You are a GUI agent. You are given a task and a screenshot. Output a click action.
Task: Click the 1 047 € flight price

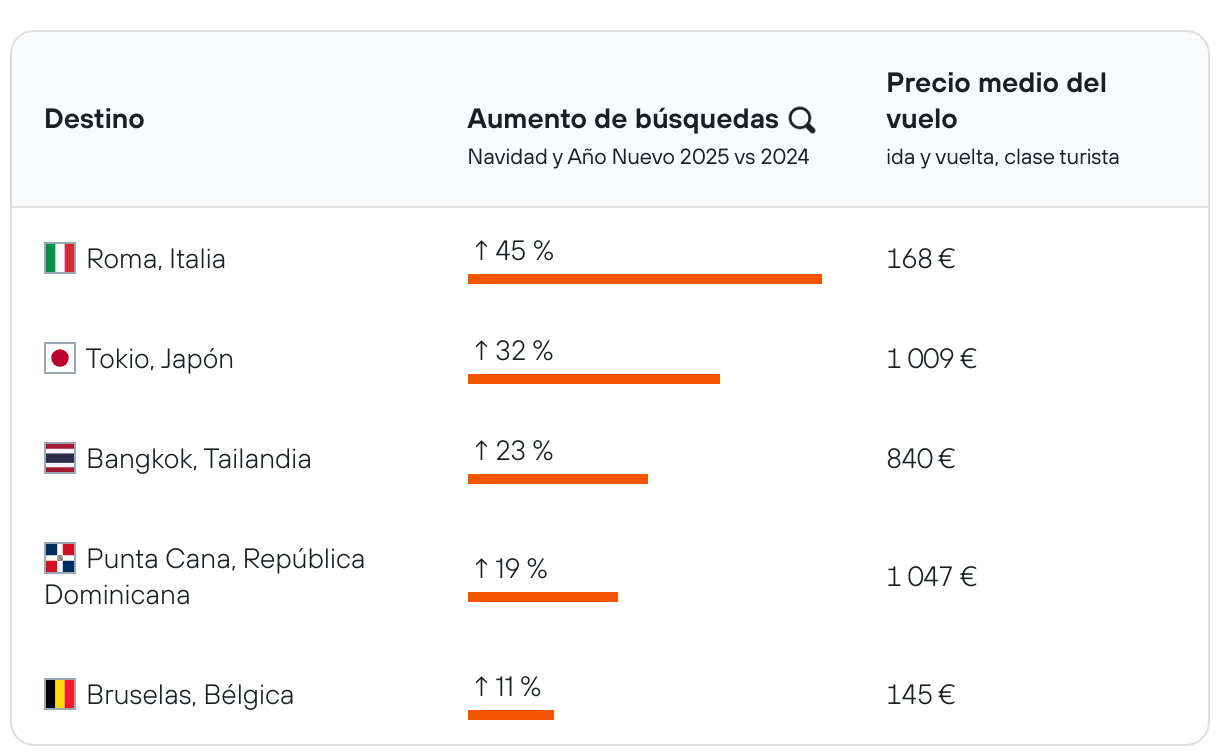click(x=931, y=577)
